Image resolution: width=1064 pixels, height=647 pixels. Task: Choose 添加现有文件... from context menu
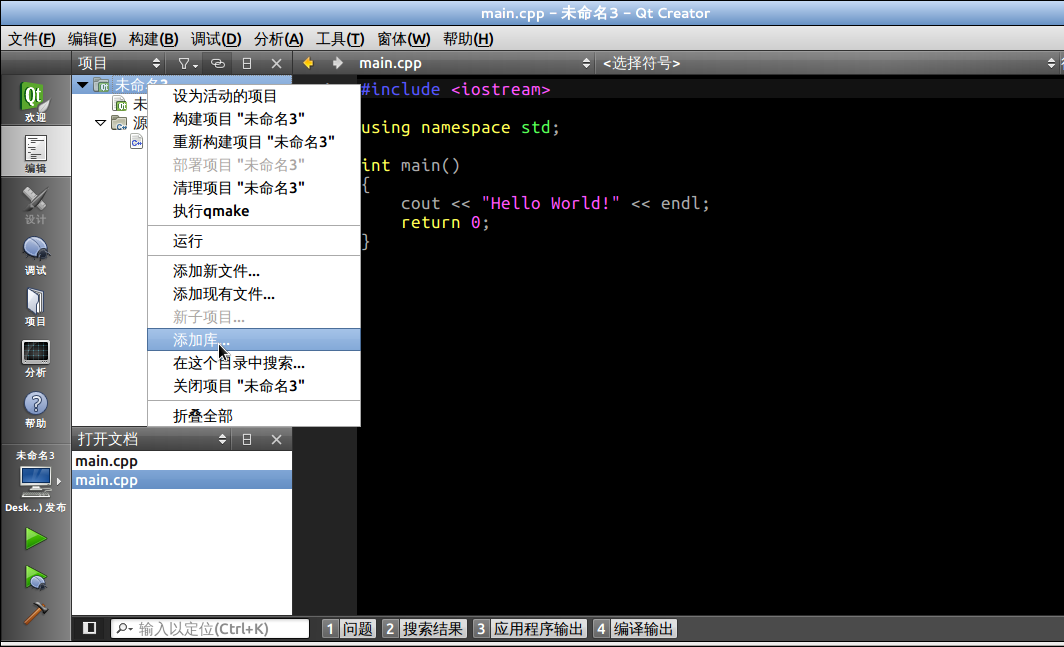click(254, 295)
